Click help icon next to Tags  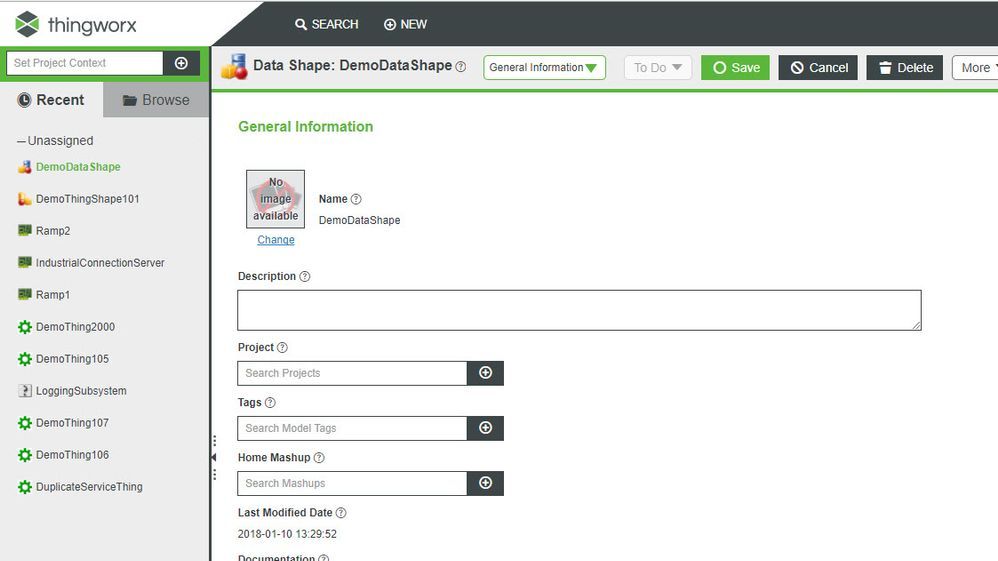click(270, 402)
